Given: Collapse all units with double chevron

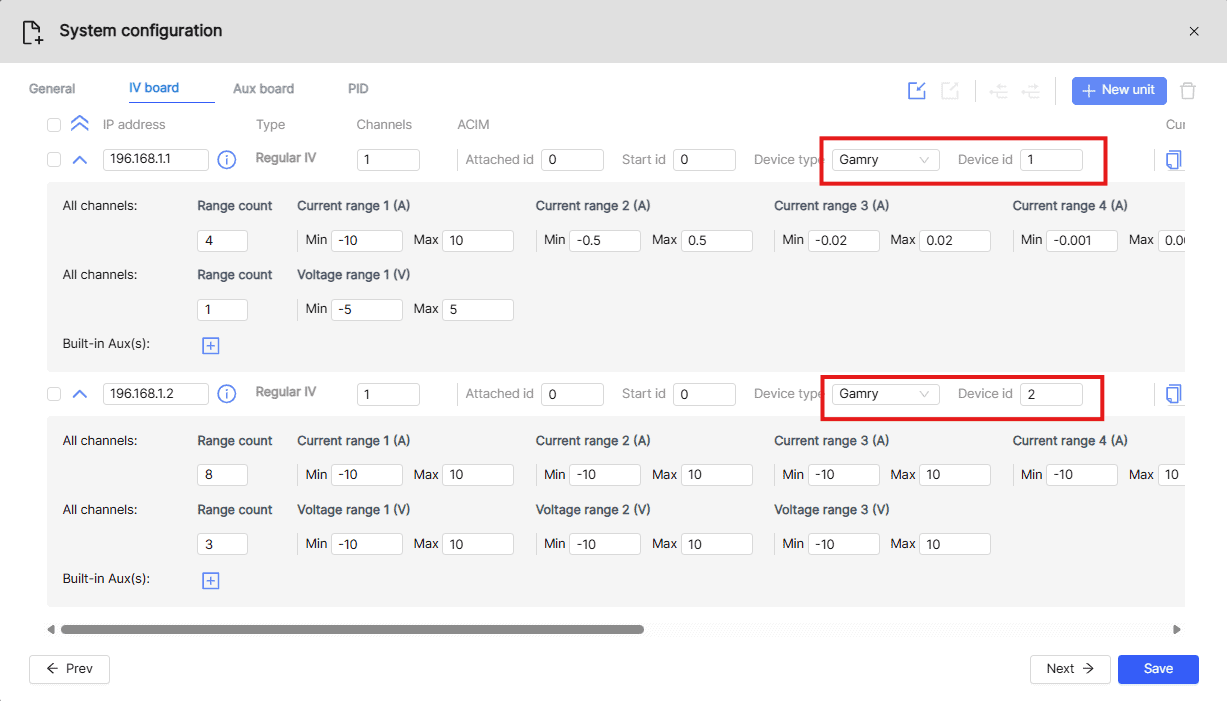Looking at the screenshot, I should [x=80, y=124].
